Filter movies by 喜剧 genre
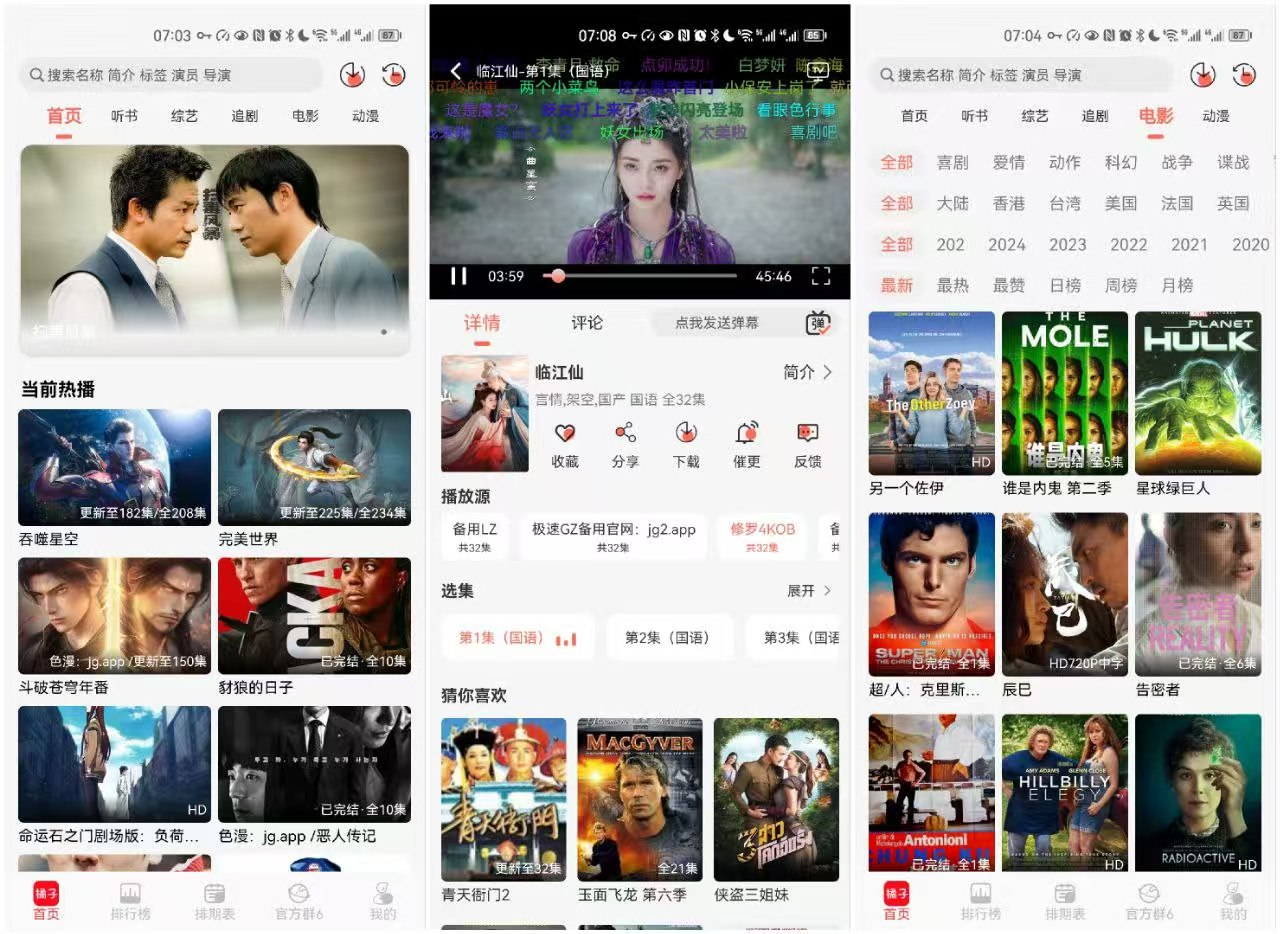 click(x=953, y=162)
